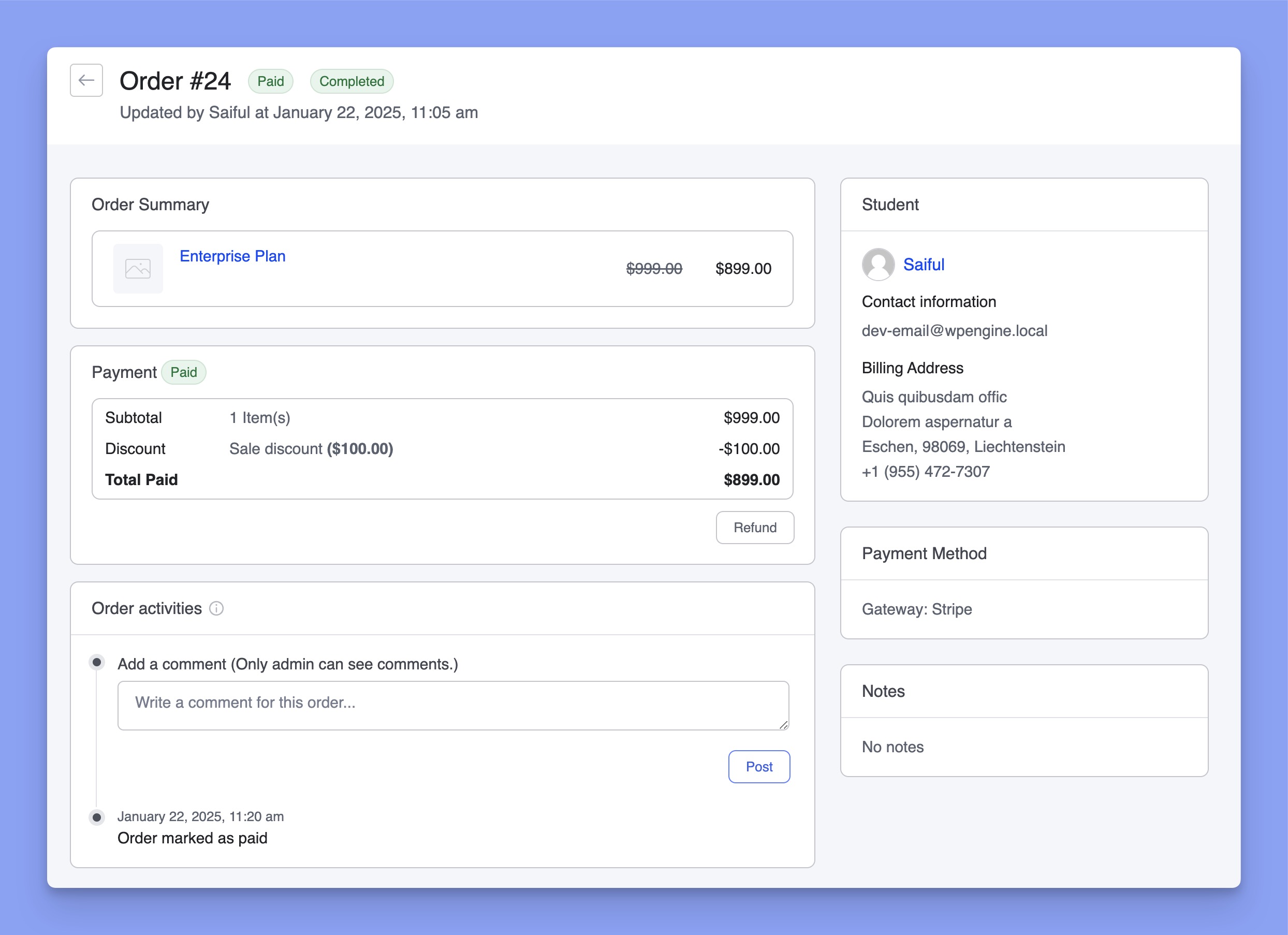The image size is (1288, 935).
Task: Click the Gateway: Stripe text
Action: 917,609
